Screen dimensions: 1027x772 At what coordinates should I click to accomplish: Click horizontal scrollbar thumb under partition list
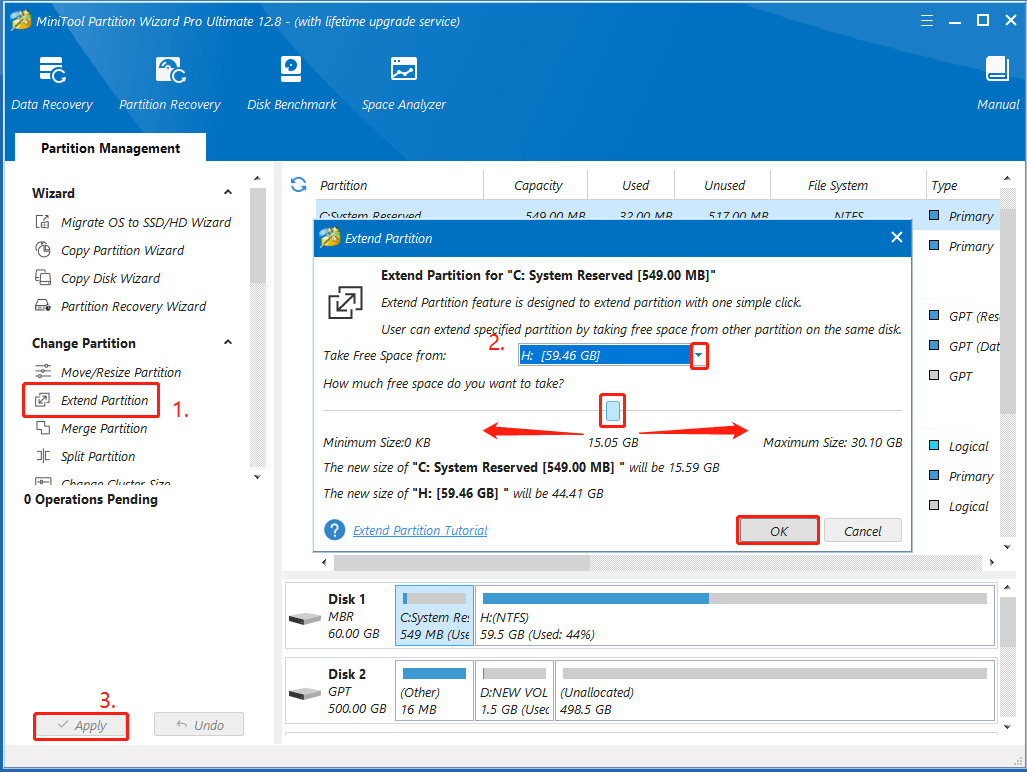click(x=462, y=562)
